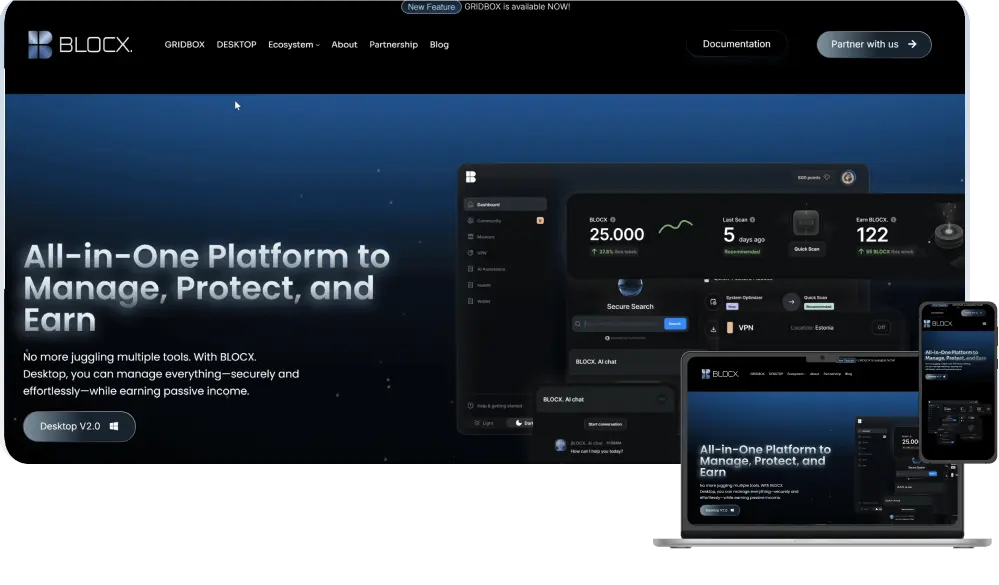Image resolution: width=999 pixels, height=585 pixels.
Task: Click the Secure Search globe icon
Action: [x=630, y=287]
